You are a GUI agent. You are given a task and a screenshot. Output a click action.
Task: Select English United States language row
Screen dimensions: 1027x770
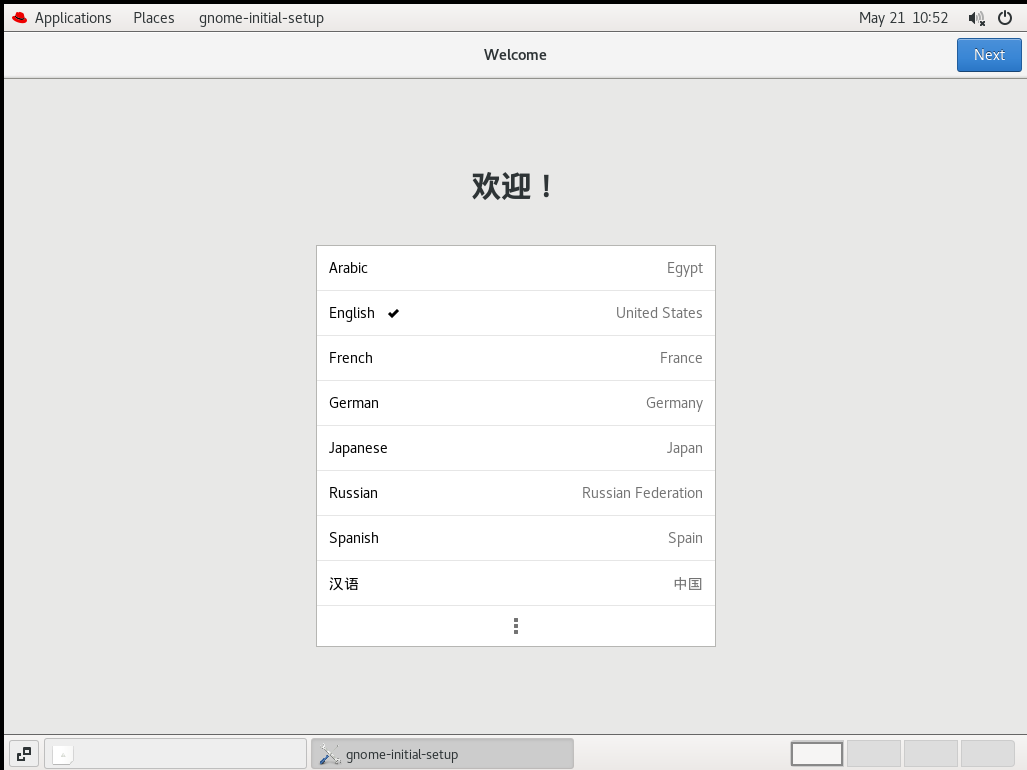[515, 313]
